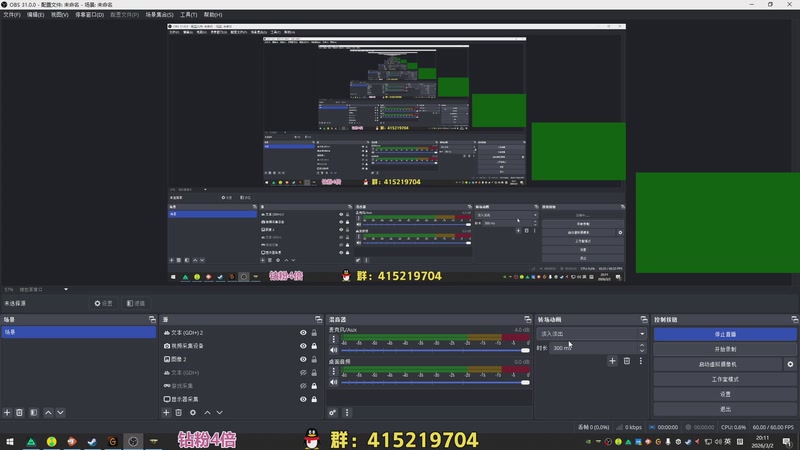
Task: Mute the 桌面音频 speaker icon
Action: point(334,382)
